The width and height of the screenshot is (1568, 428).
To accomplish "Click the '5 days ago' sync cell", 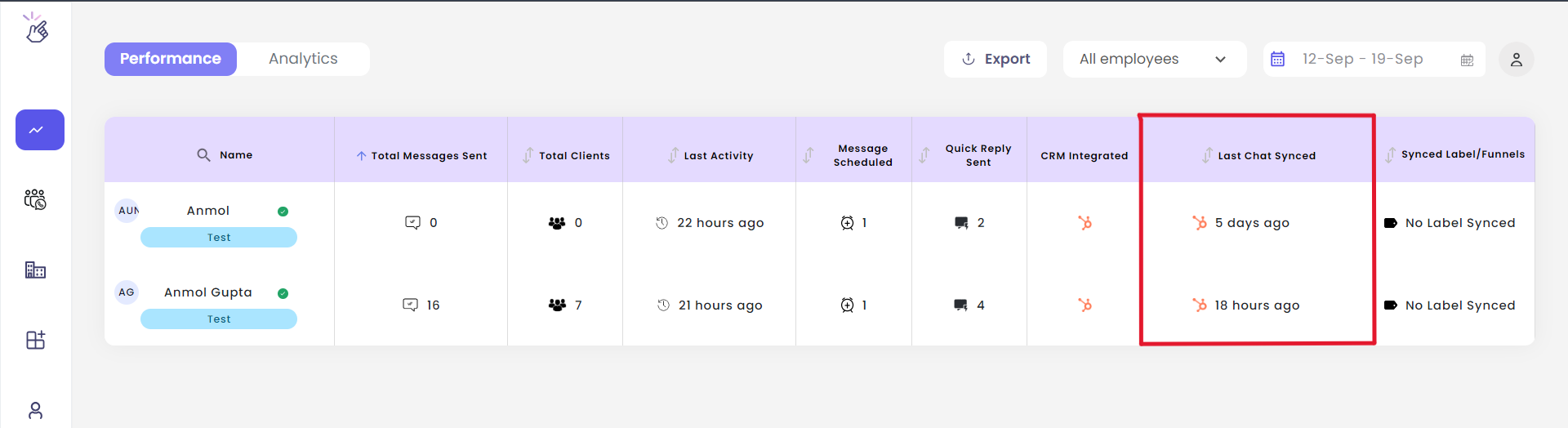I will [1251, 223].
